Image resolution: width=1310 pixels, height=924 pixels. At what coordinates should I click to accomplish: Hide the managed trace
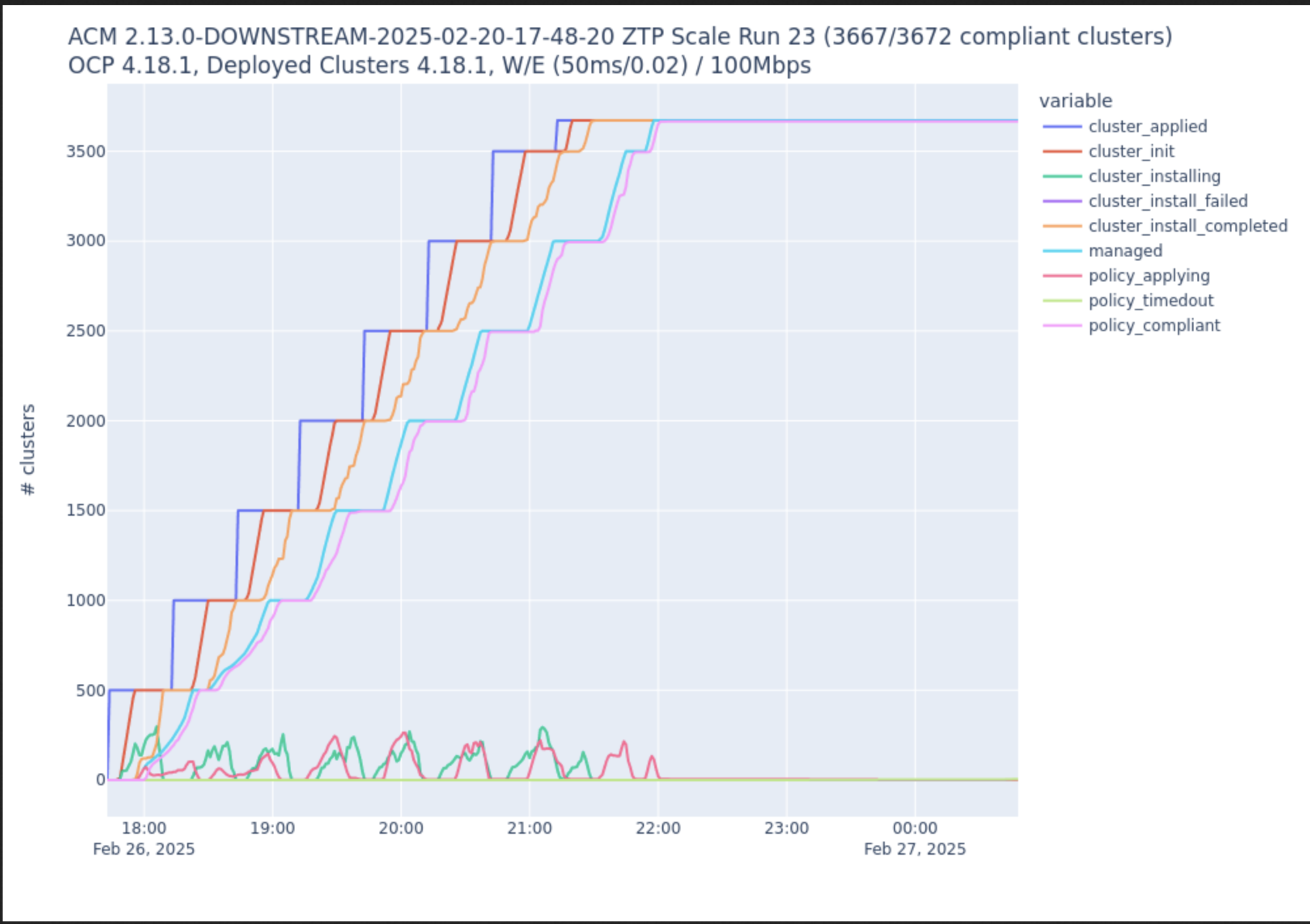(1125, 251)
